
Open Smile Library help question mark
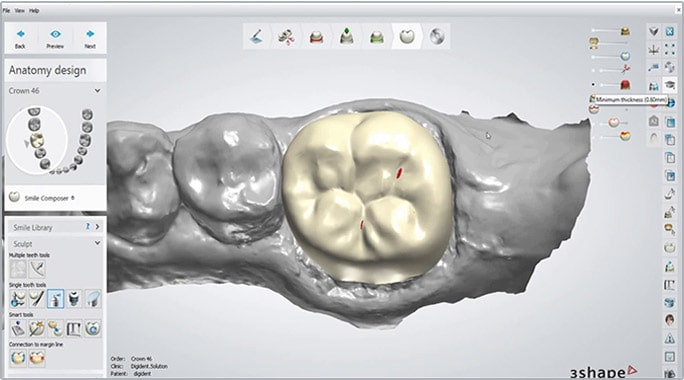(88, 226)
